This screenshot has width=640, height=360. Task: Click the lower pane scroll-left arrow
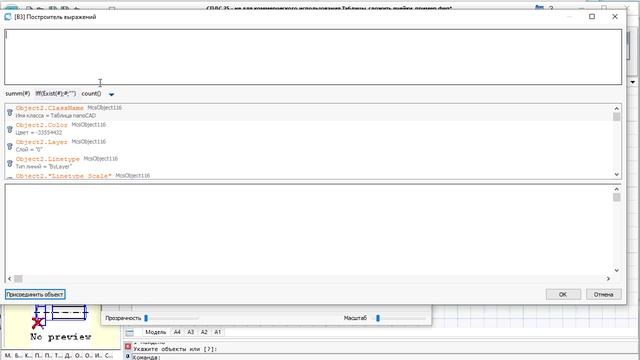[x=10, y=279]
